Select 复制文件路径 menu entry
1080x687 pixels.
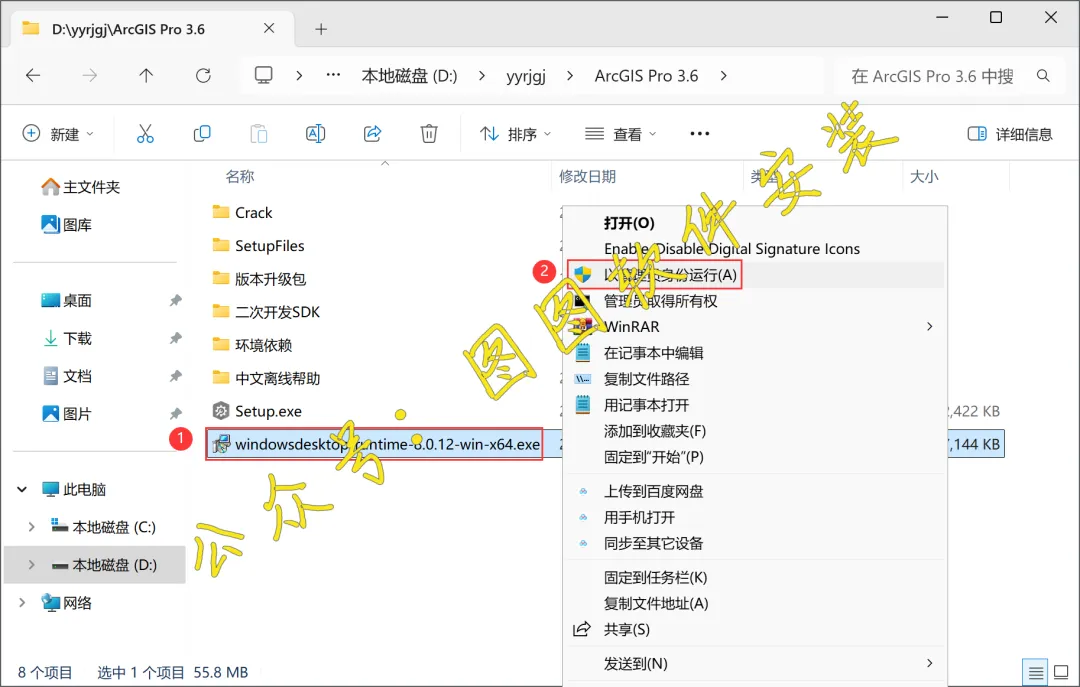pos(755,379)
